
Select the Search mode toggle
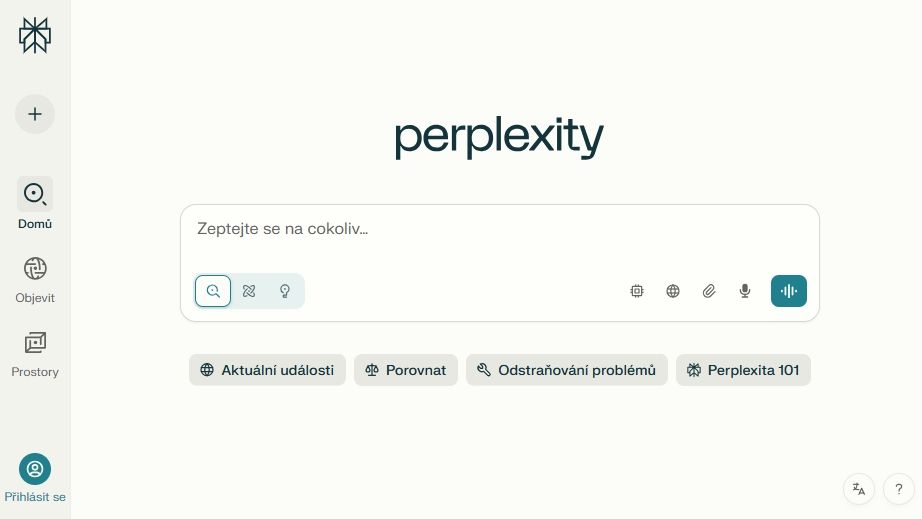(x=213, y=291)
